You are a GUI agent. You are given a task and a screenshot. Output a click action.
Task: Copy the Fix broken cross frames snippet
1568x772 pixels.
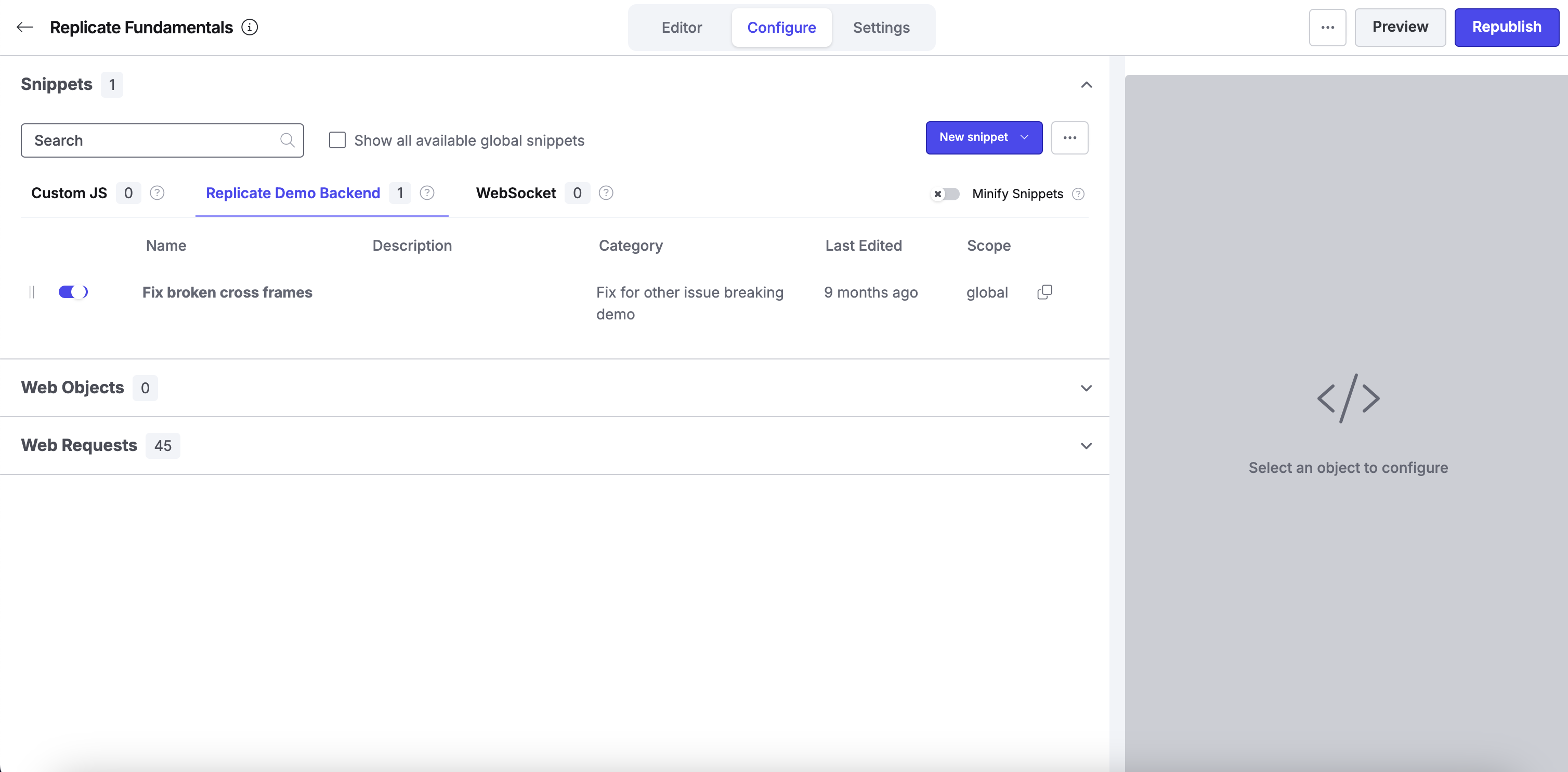(x=1044, y=292)
